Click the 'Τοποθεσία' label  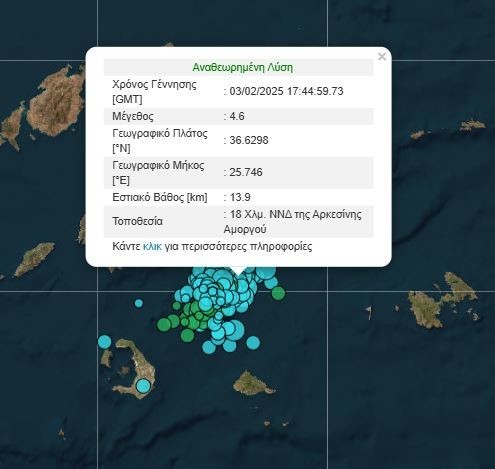(x=137, y=221)
